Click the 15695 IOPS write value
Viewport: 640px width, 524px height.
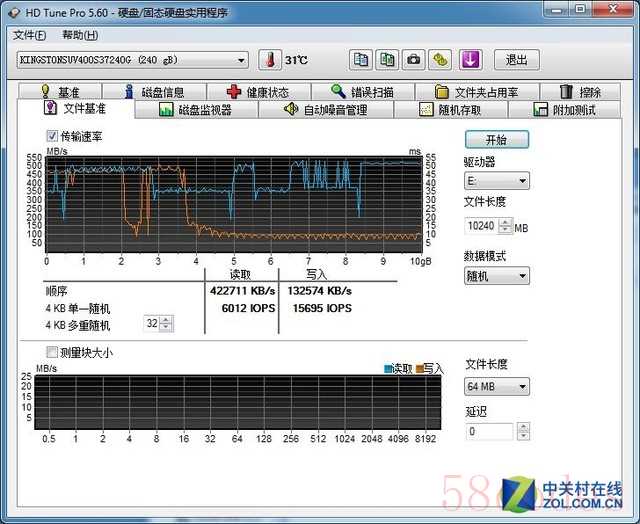coord(322,308)
